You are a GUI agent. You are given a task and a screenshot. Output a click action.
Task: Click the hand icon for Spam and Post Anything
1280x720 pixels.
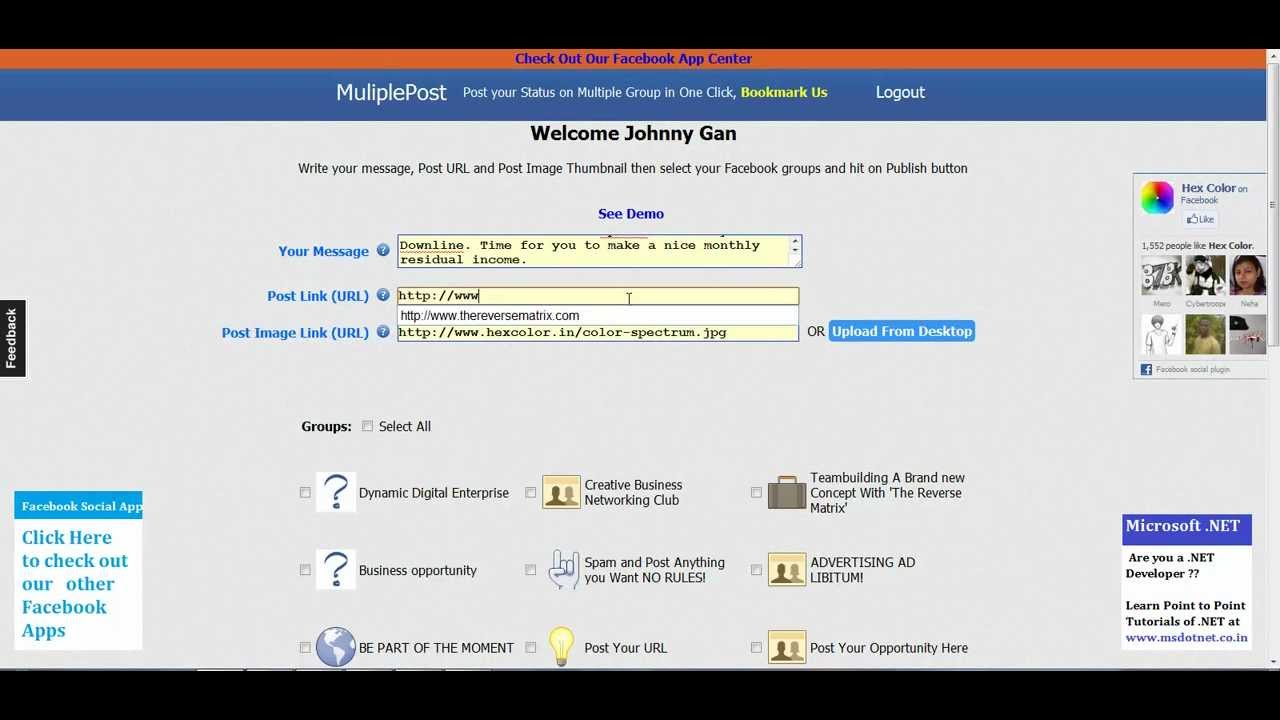[563, 570]
